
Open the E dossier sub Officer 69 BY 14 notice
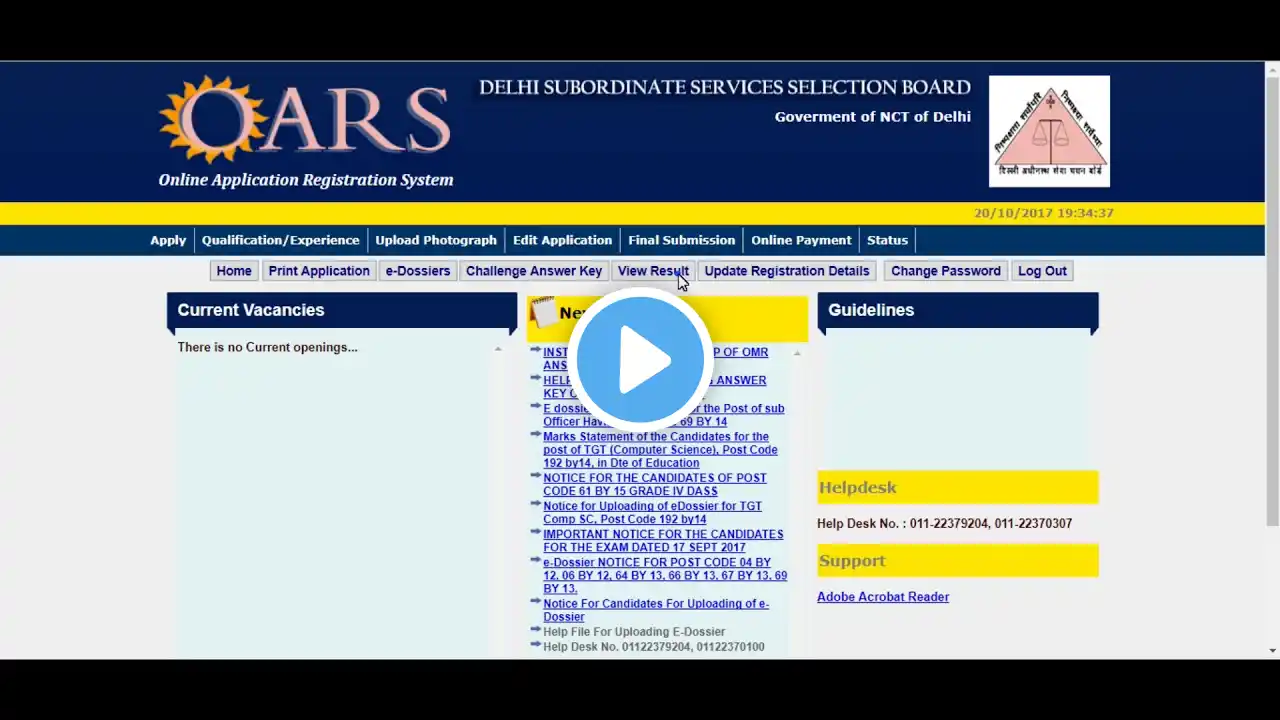663,415
